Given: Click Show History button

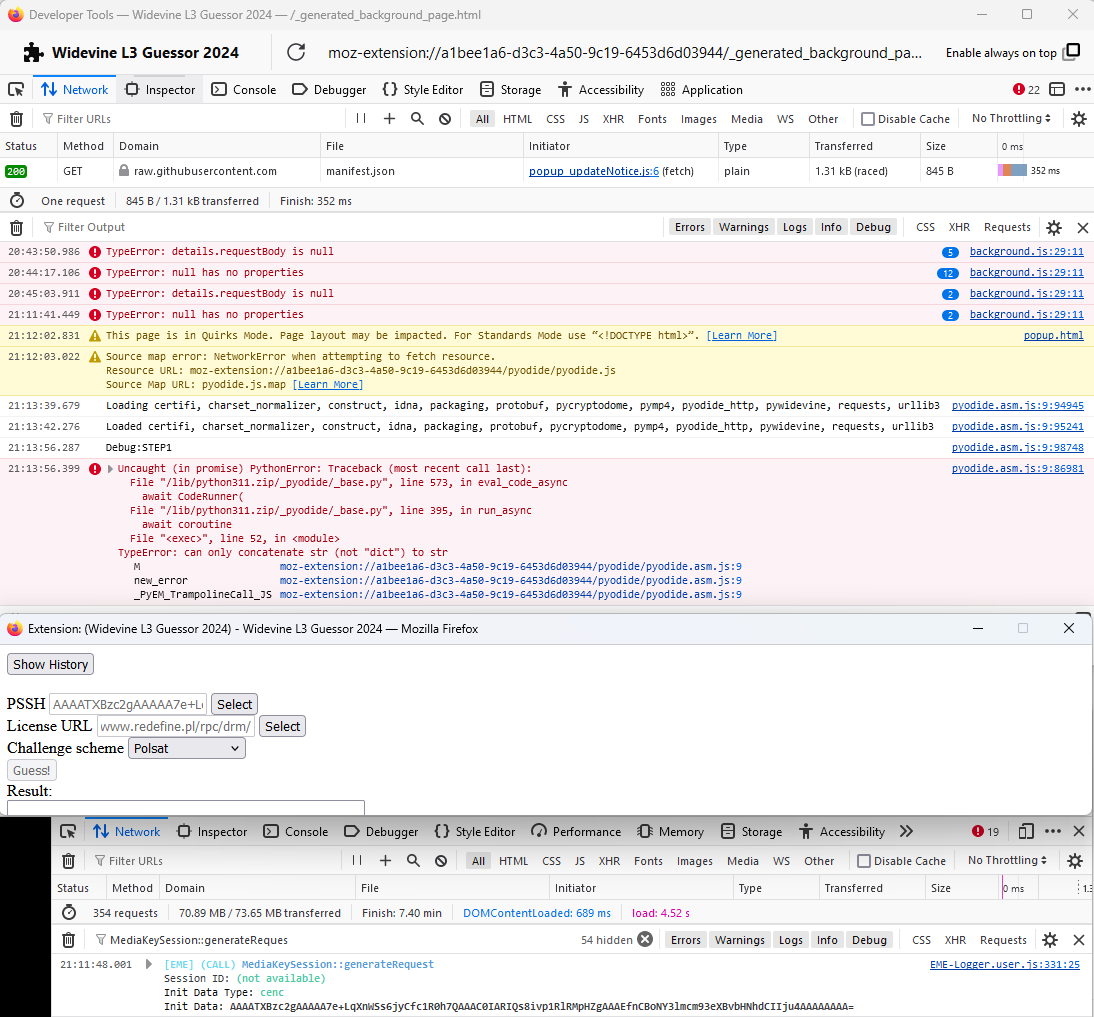Looking at the screenshot, I should [x=50, y=664].
